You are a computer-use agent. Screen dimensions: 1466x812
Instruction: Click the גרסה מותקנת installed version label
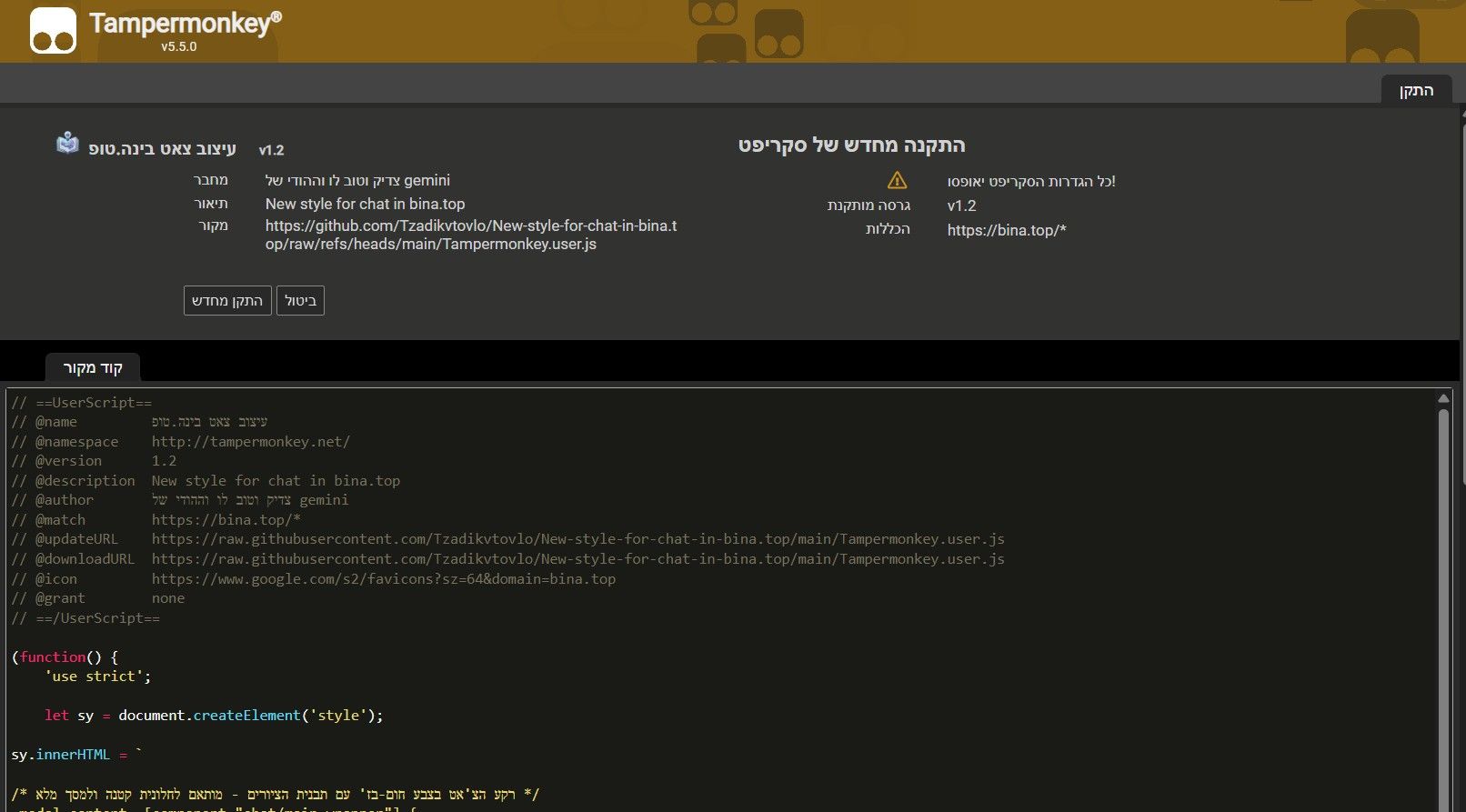(x=869, y=206)
